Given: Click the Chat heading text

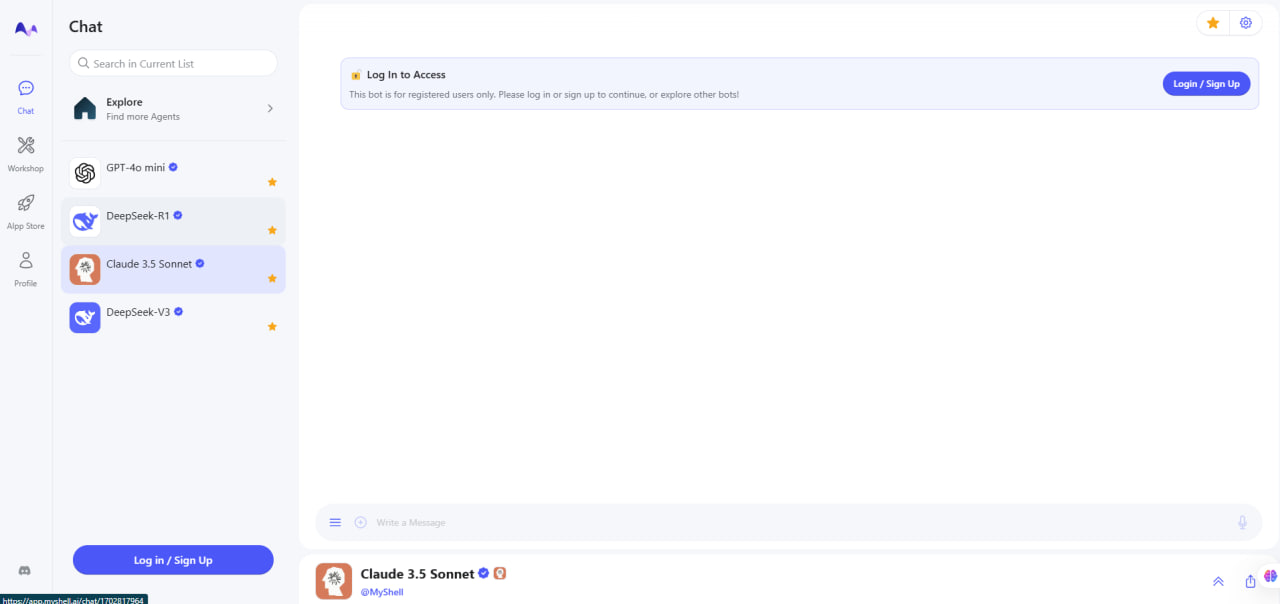Looking at the screenshot, I should [x=86, y=27].
